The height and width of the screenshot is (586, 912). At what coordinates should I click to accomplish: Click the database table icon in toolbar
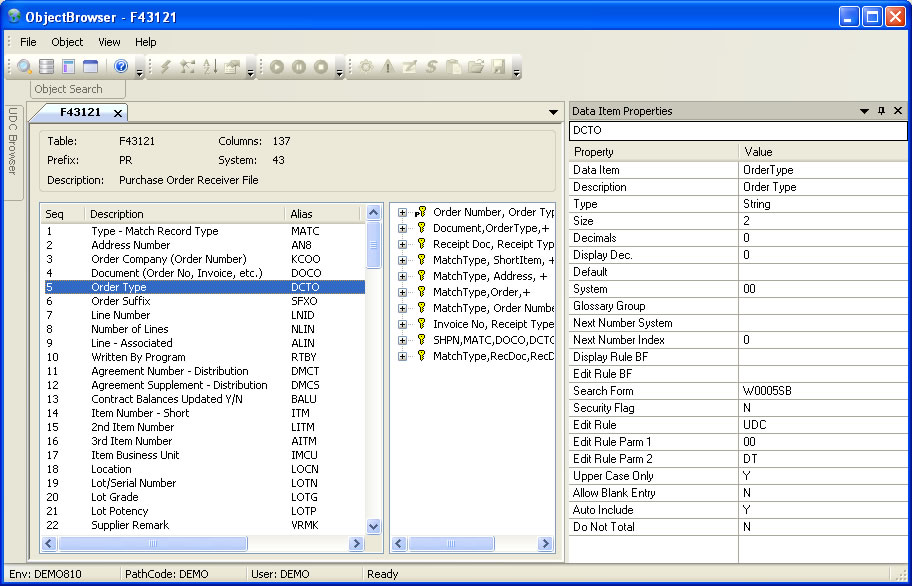coord(47,67)
